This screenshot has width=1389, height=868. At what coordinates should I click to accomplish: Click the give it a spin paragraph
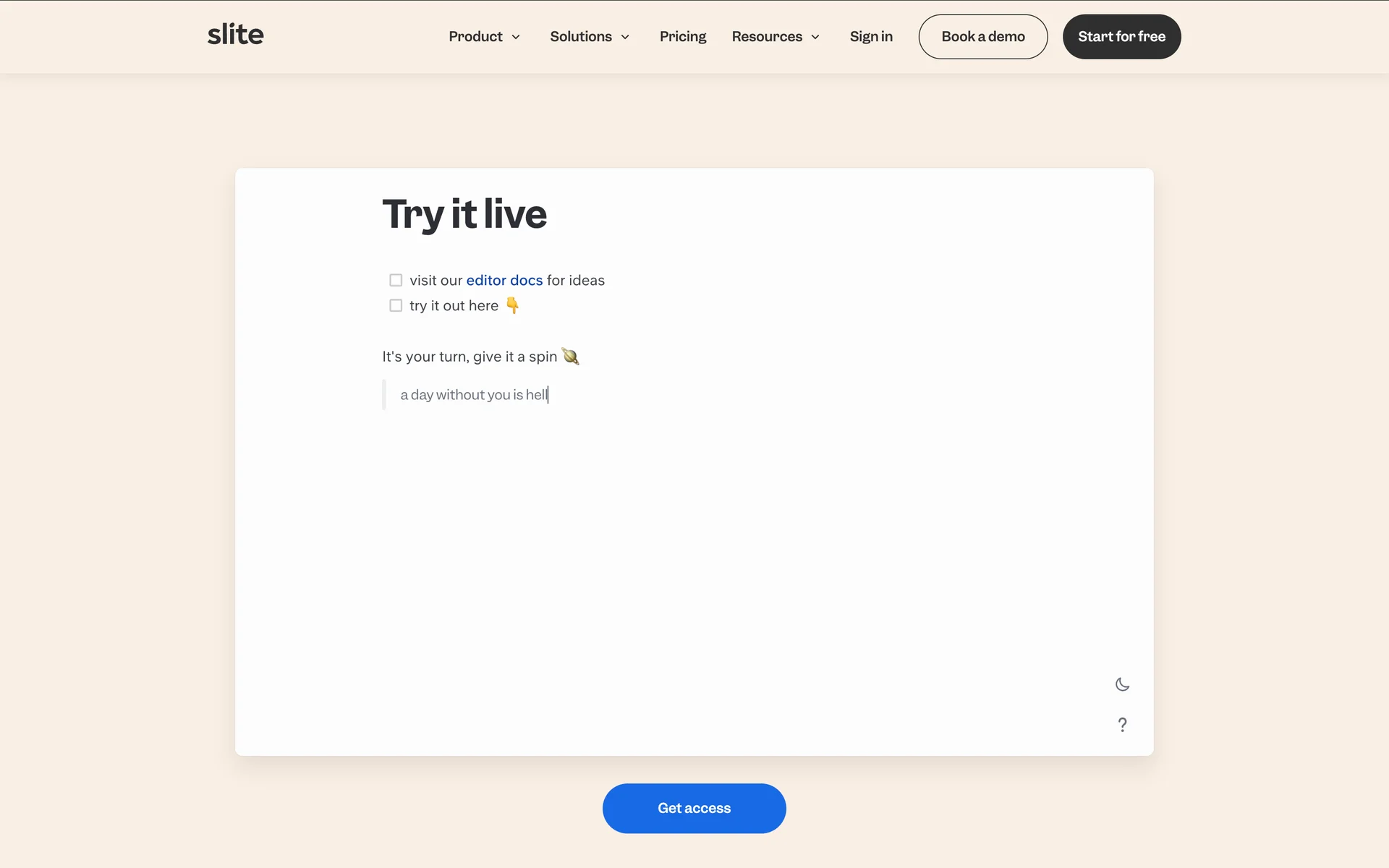point(470,357)
